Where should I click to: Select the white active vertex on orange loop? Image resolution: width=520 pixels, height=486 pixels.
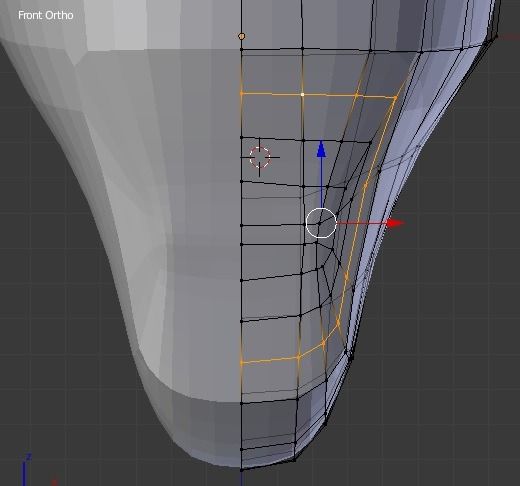pyautogui.click(x=302, y=95)
